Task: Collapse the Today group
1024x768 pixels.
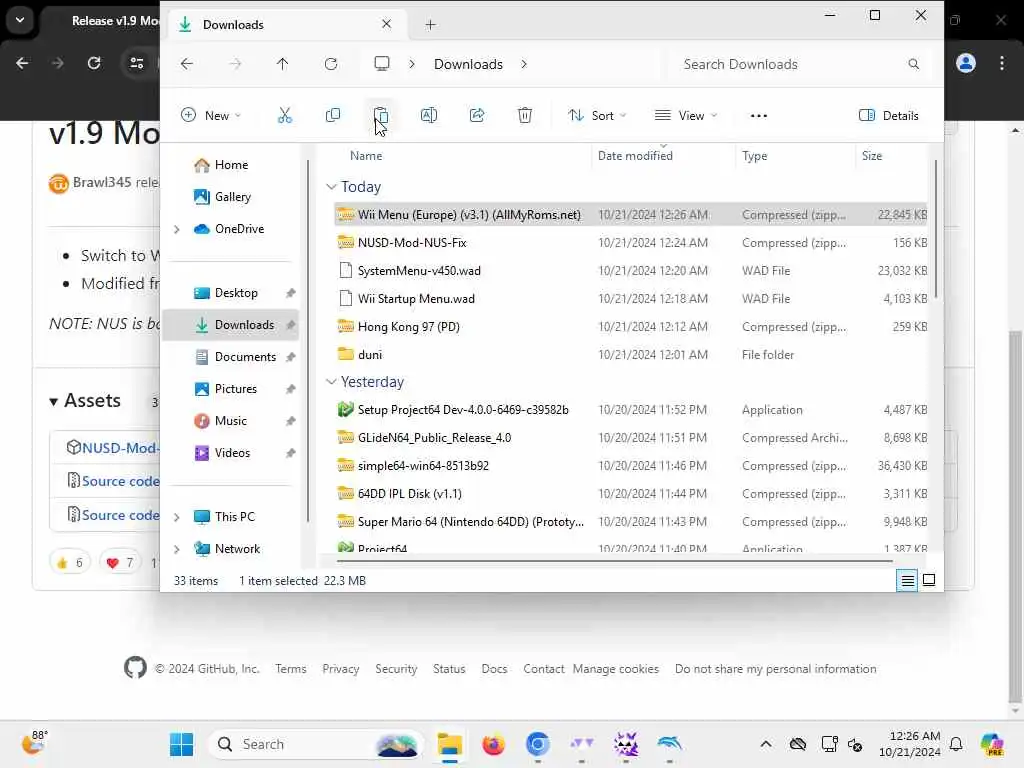Action: coord(331,187)
